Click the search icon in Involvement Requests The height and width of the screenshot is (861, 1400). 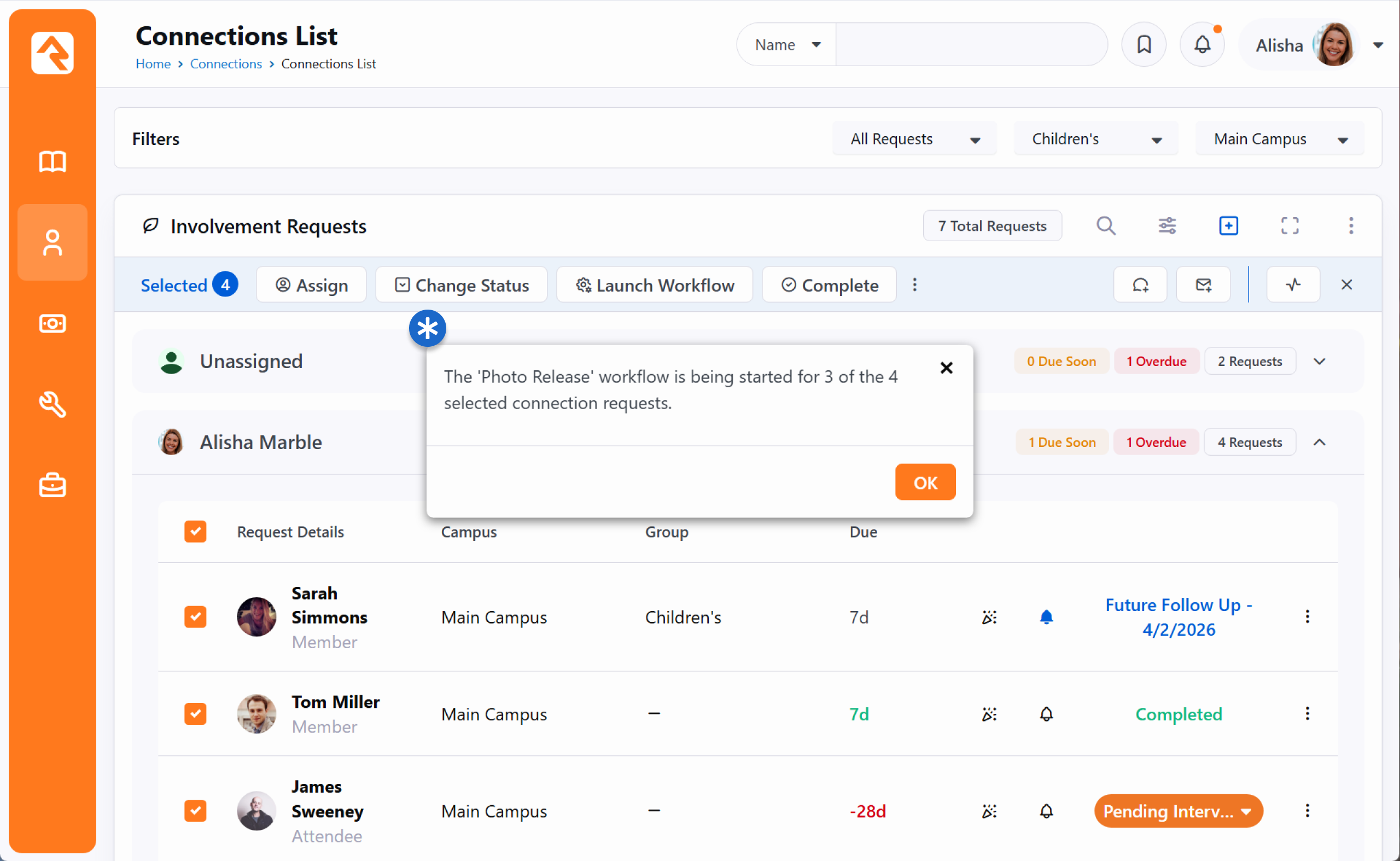tap(1106, 226)
